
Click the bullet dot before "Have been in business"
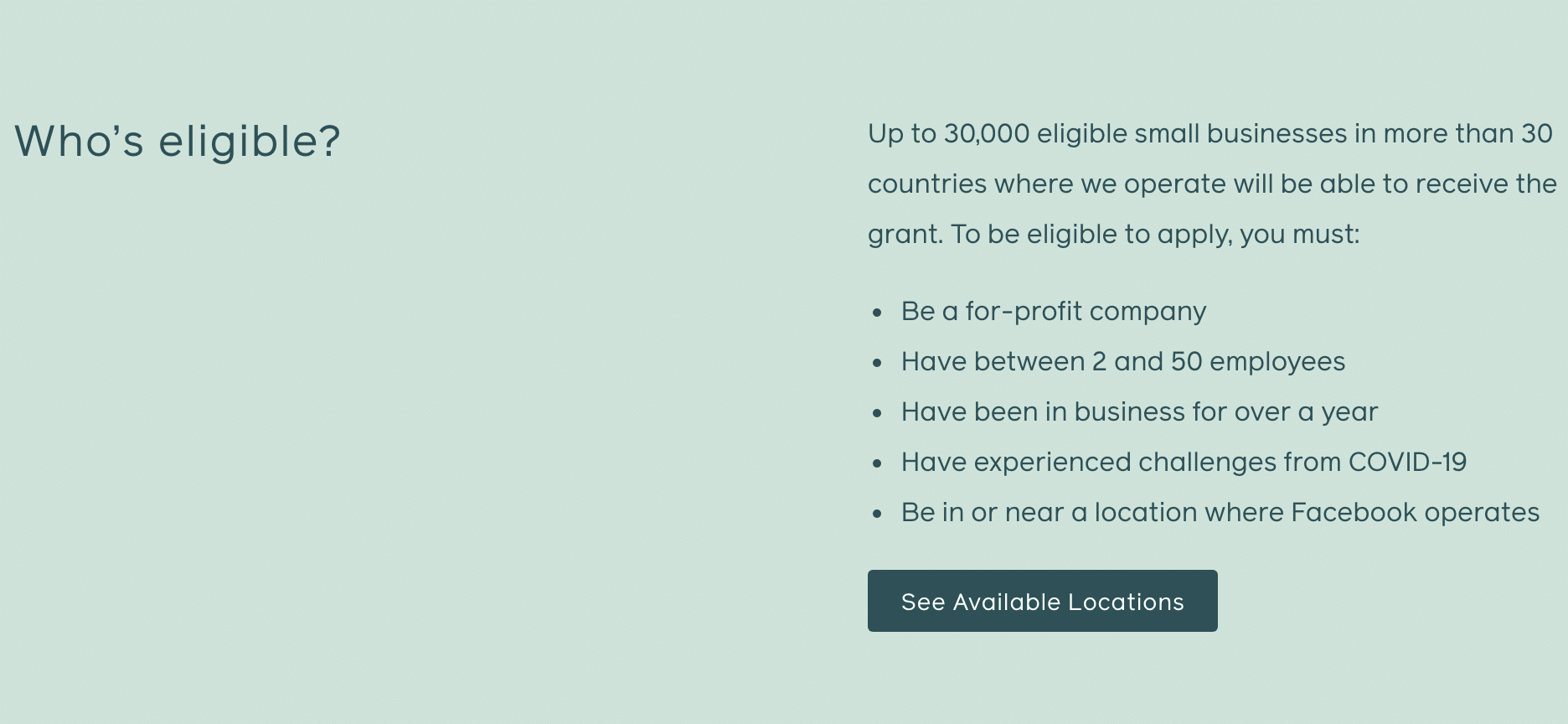877,414
